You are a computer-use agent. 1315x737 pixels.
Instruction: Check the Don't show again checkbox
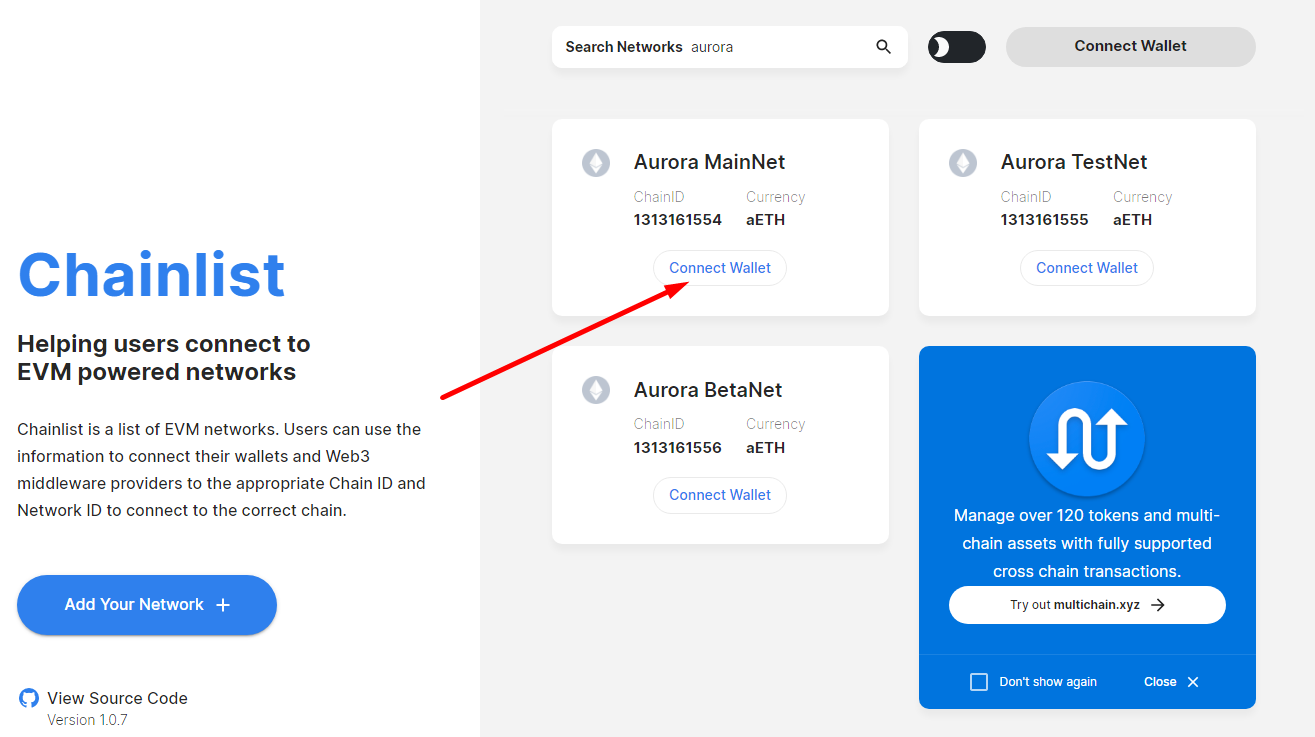click(x=979, y=682)
